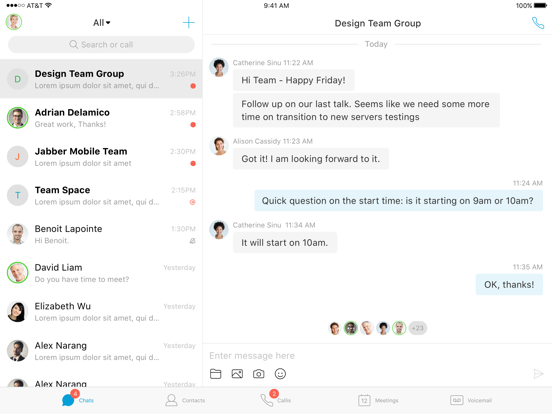Screen dimensions: 552x414
Task: Switch to the Meetings tab
Action: point(378,400)
